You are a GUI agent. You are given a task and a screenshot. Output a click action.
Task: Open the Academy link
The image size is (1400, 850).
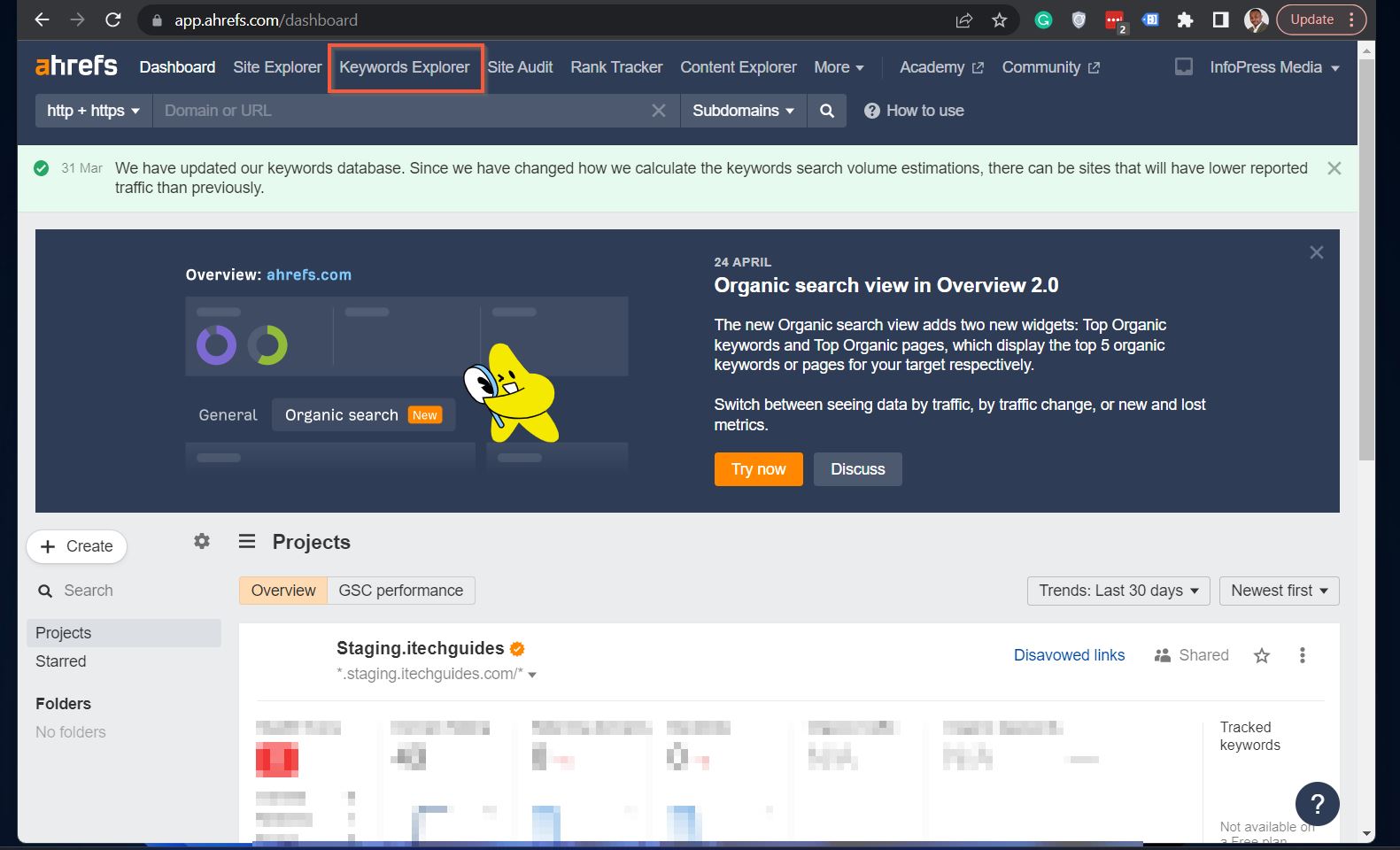(941, 67)
